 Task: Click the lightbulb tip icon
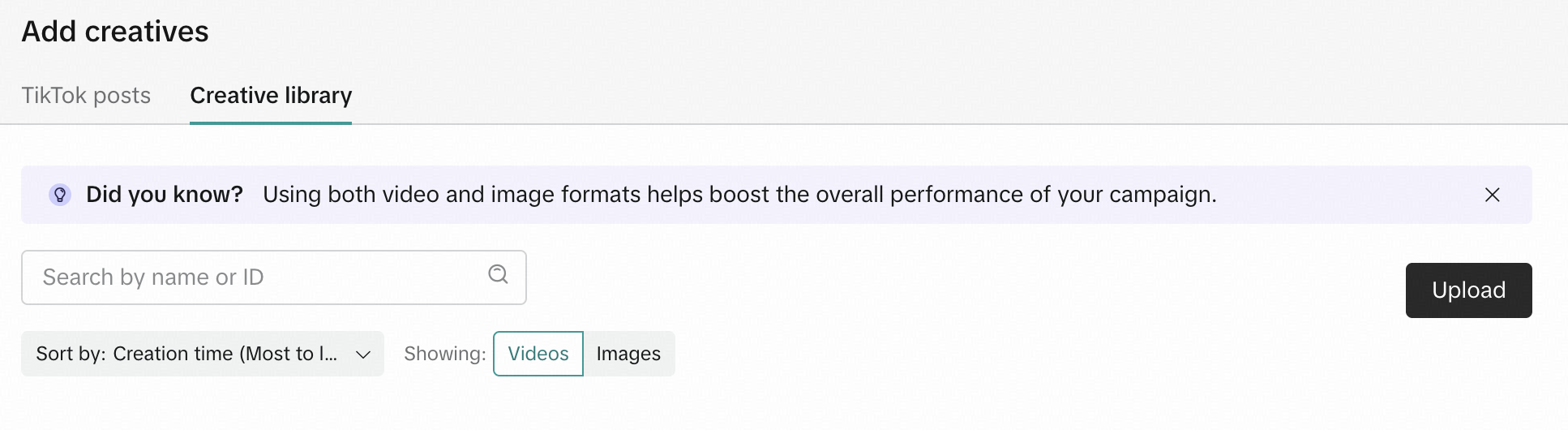[x=60, y=195]
